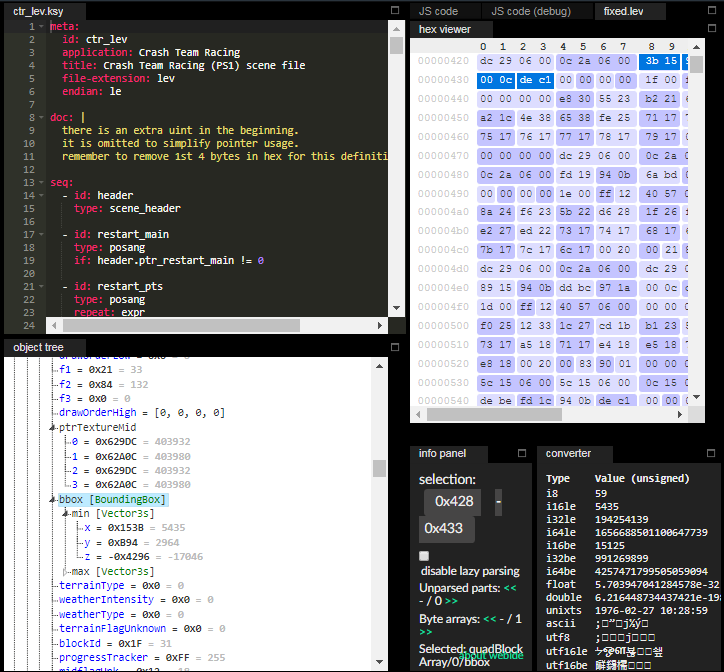Select ptrTextureMid entry 0 = 0x629DC
724x672 pixels.
click(x=131, y=442)
